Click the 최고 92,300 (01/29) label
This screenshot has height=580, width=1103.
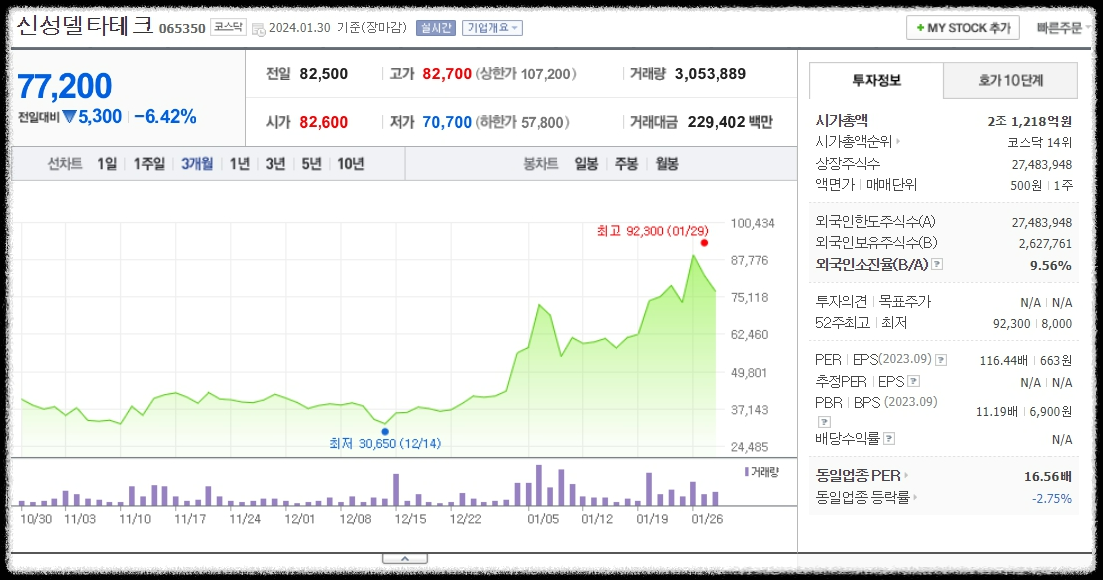tap(653, 231)
